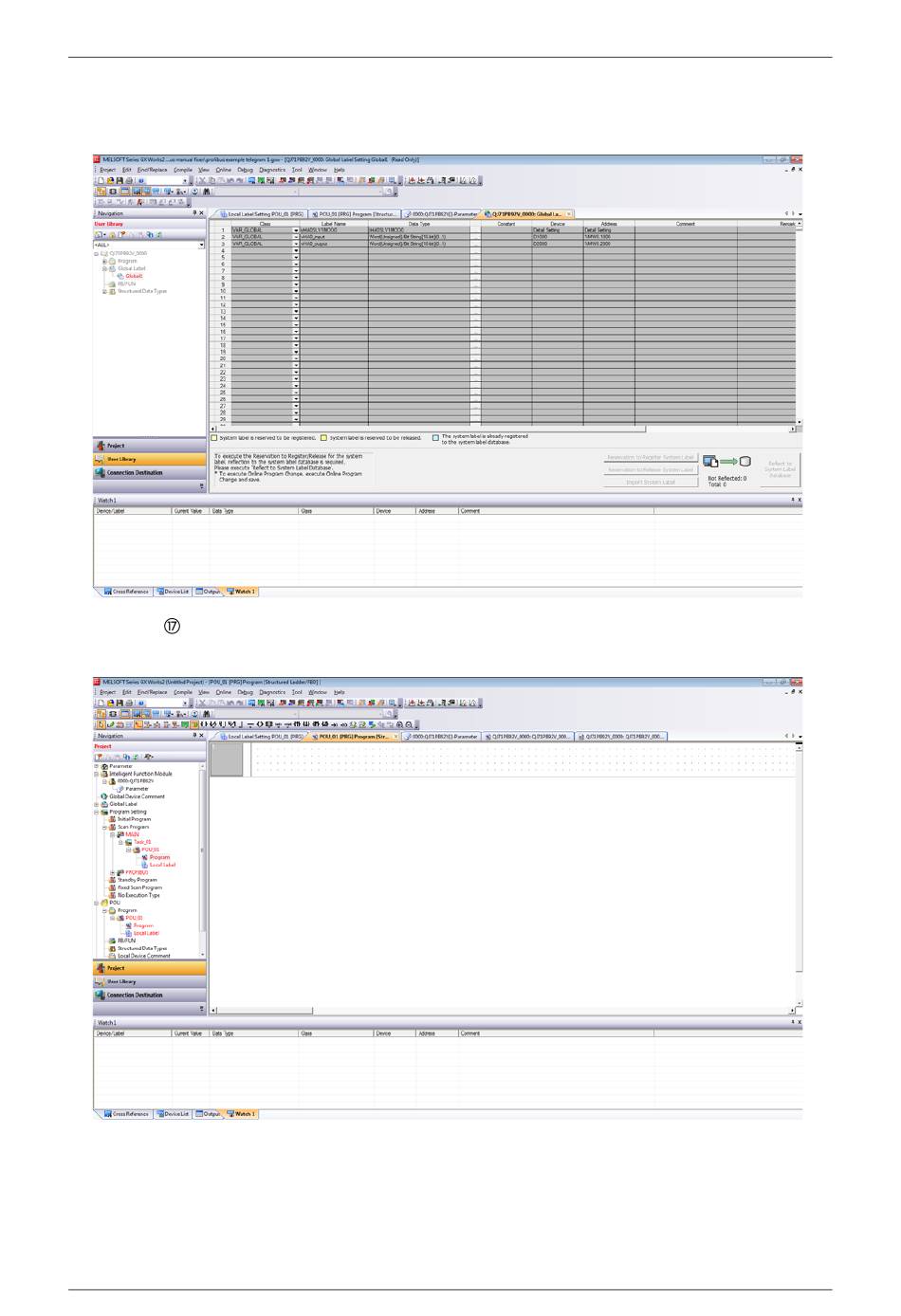Image resolution: width=901 pixels, height=1316 pixels.
Task: Click zoom-out magnifier in lower ladder toolbar
Action: 409,724
